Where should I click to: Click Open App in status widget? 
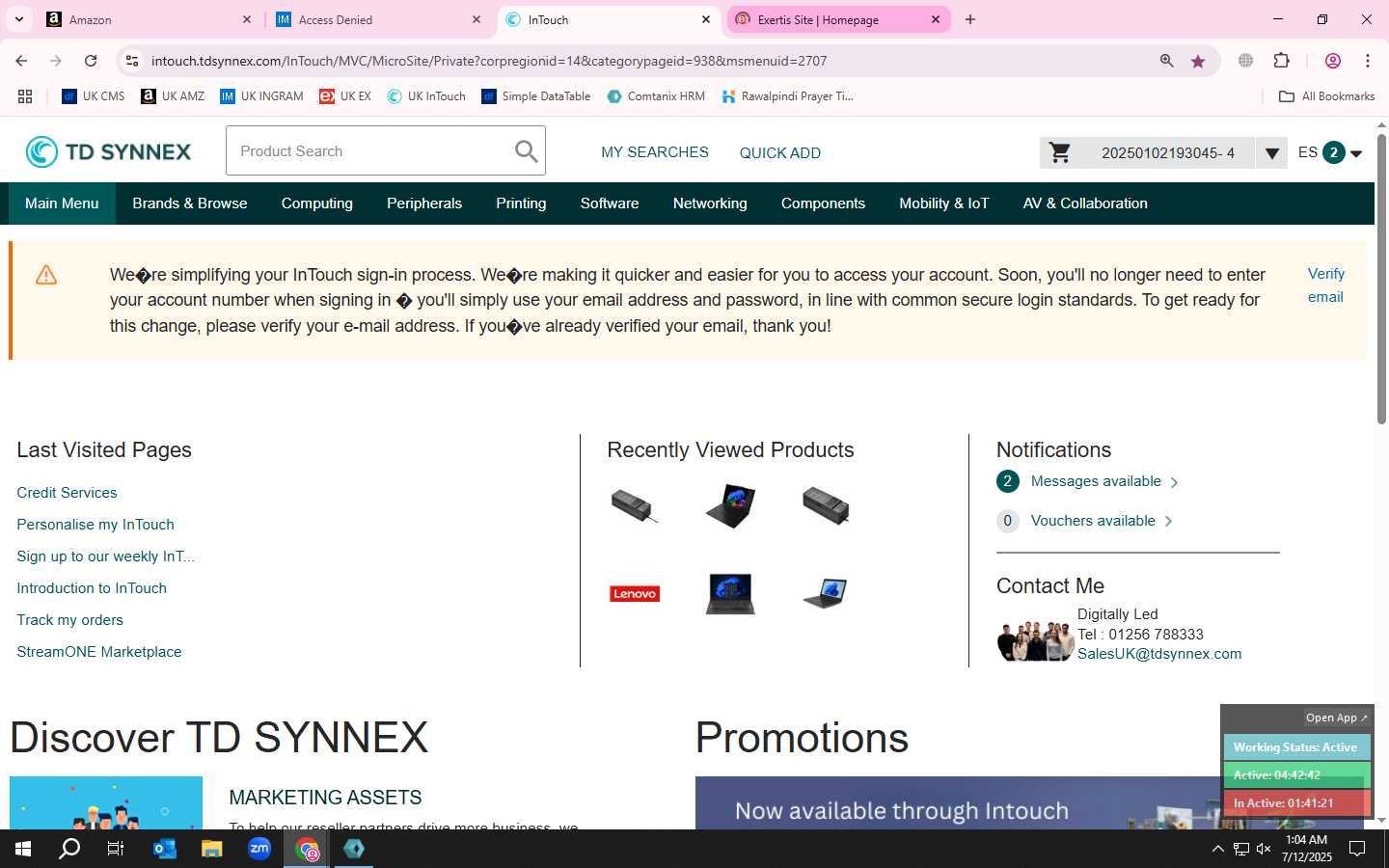tap(1336, 718)
